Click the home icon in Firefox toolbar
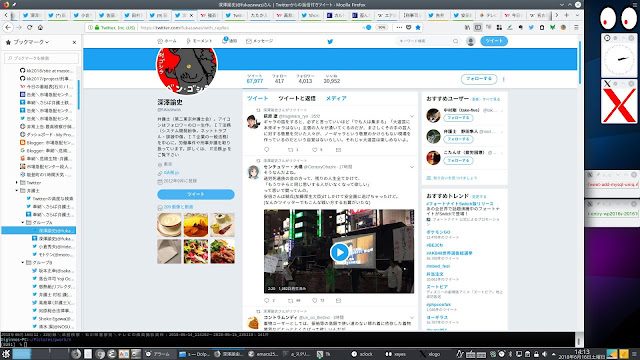This screenshot has height=360, width=640. pyautogui.click(x=40, y=27)
